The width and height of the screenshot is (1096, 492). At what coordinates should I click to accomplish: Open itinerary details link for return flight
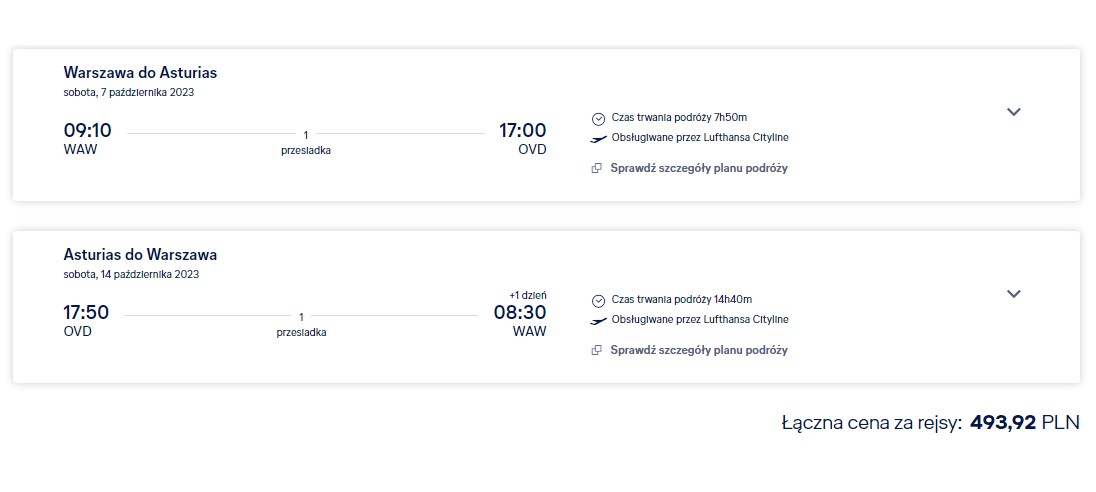point(699,350)
